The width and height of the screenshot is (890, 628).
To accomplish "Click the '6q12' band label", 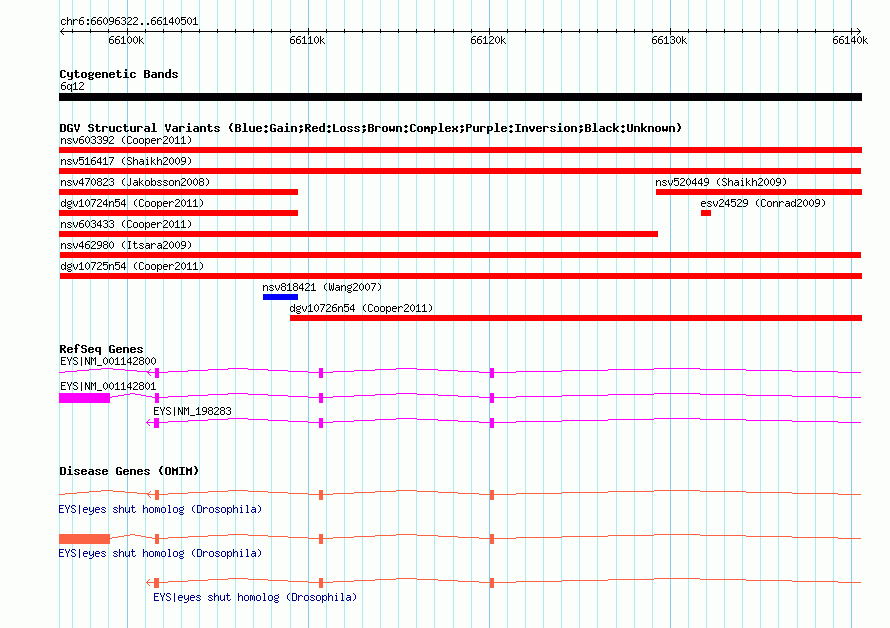I will pos(72,86).
